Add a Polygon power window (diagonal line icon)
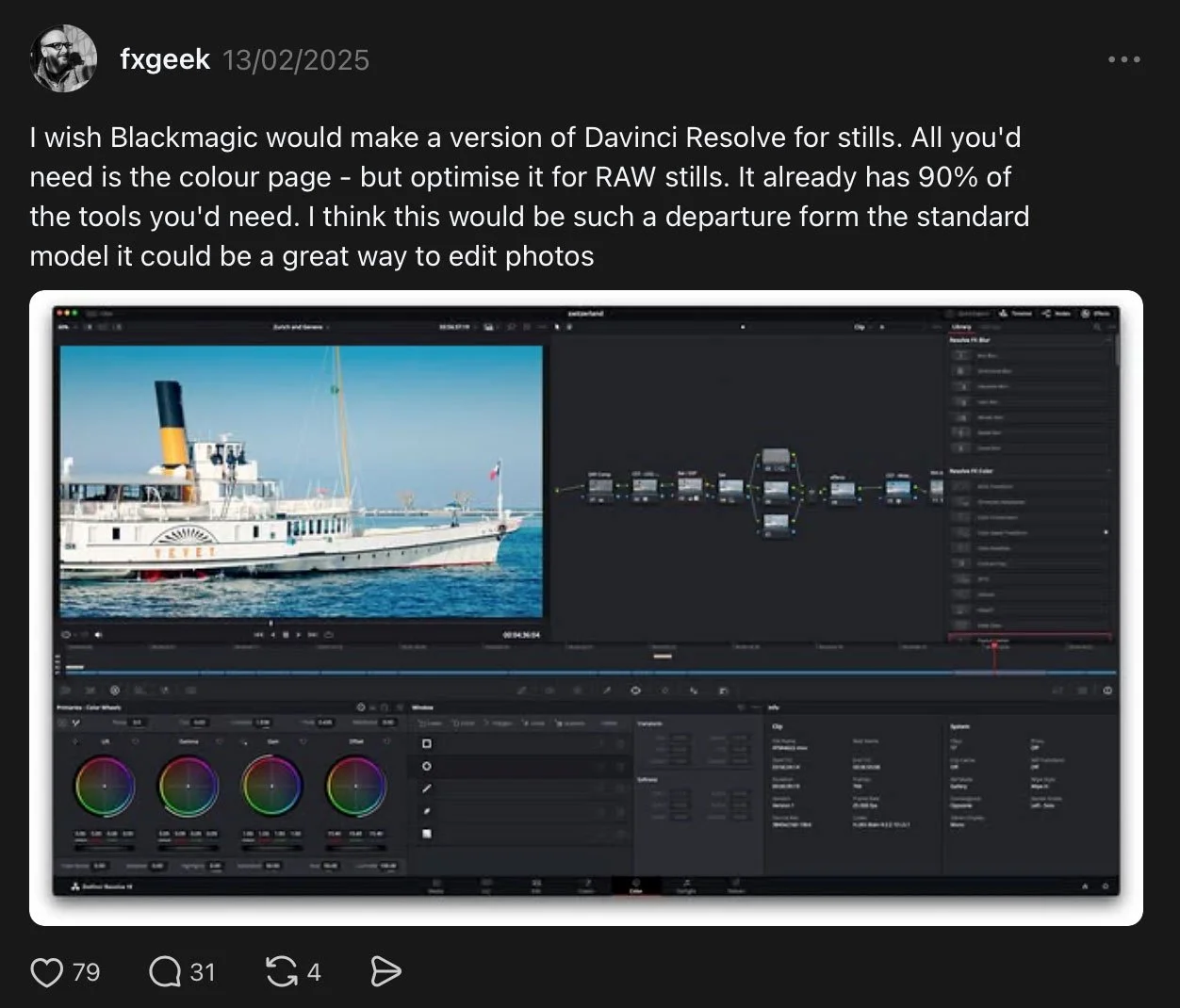1180x1008 pixels. (x=427, y=789)
